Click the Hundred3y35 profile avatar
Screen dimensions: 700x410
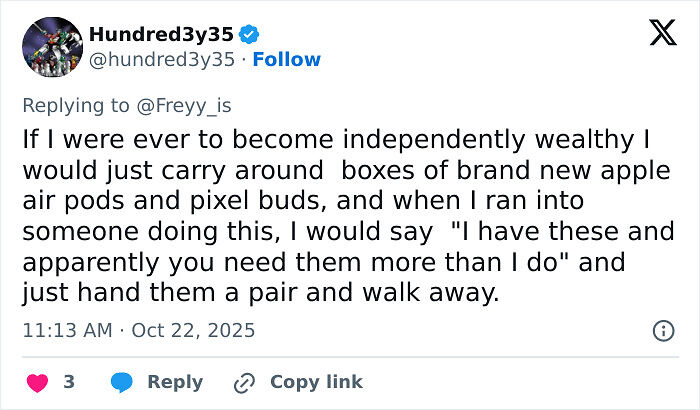point(51,47)
